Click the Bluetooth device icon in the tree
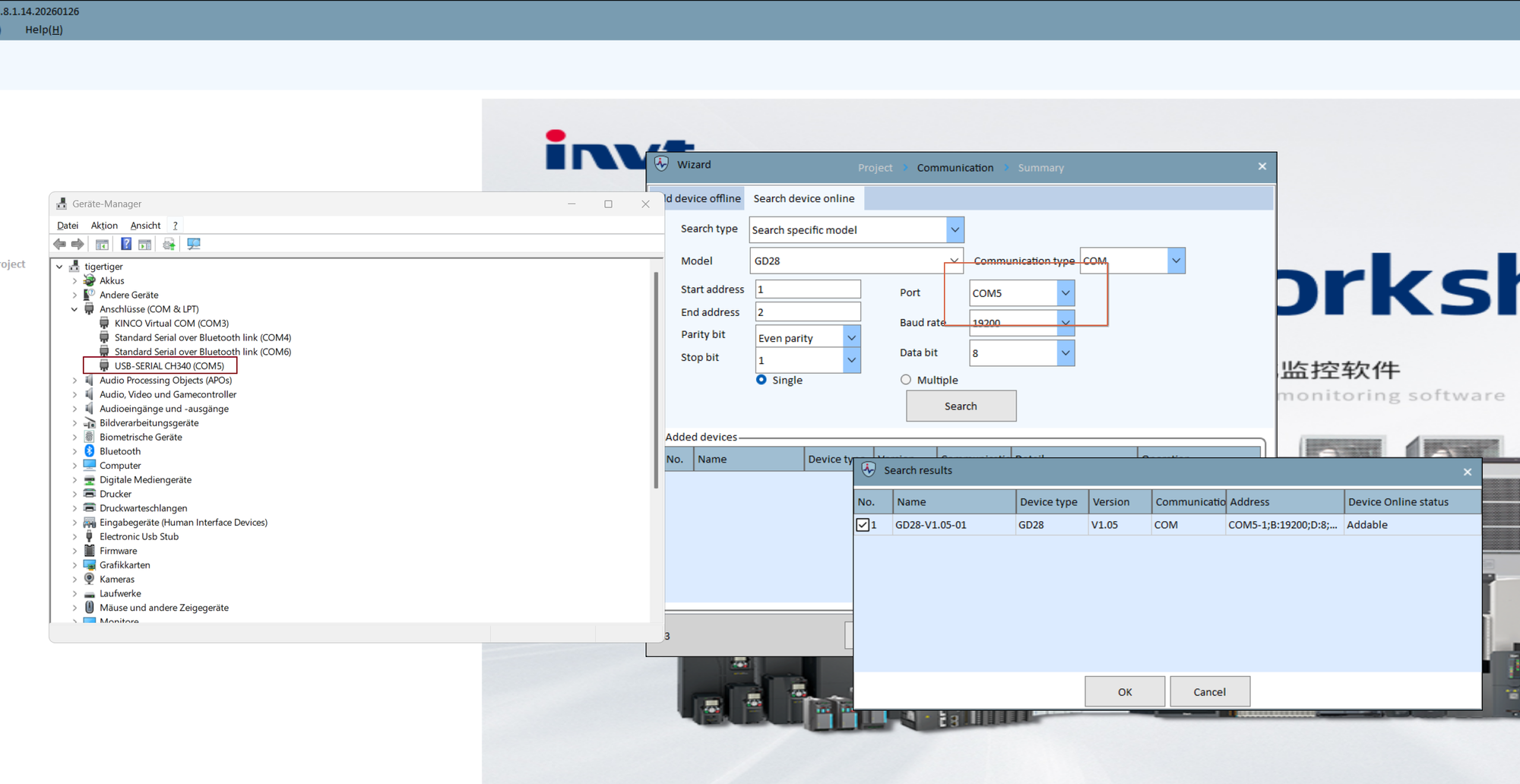Screen dimensions: 1520x784 click(x=90, y=450)
